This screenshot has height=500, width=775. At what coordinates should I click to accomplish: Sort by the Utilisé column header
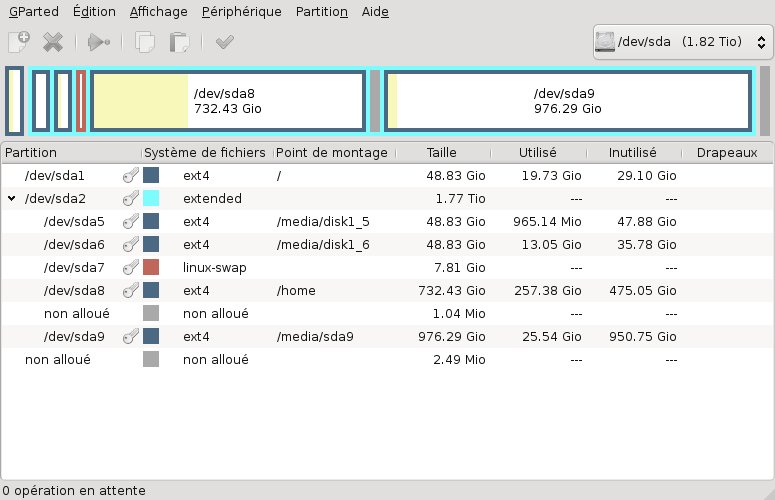coord(539,153)
